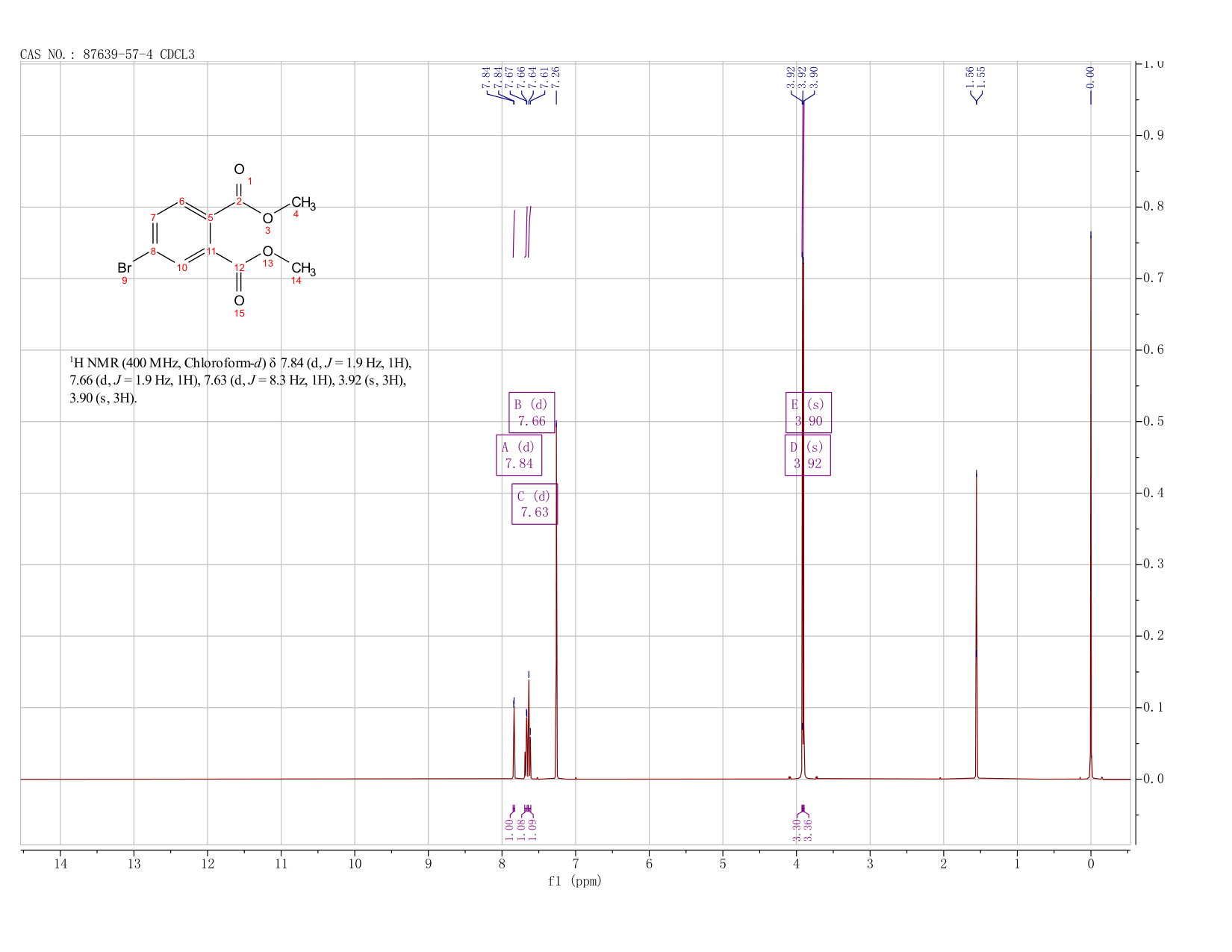The height and width of the screenshot is (952, 1232).
Task: Select the 'E (s) 3.90' multiplet box
Action: tap(809, 412)
